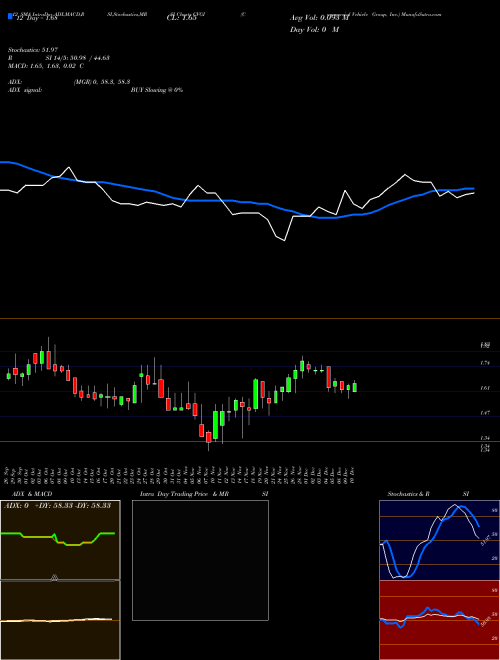Click the 'Stochastics & R' panel title
The width and height of the screenshot is (500, 660).
tap(408, 494)
